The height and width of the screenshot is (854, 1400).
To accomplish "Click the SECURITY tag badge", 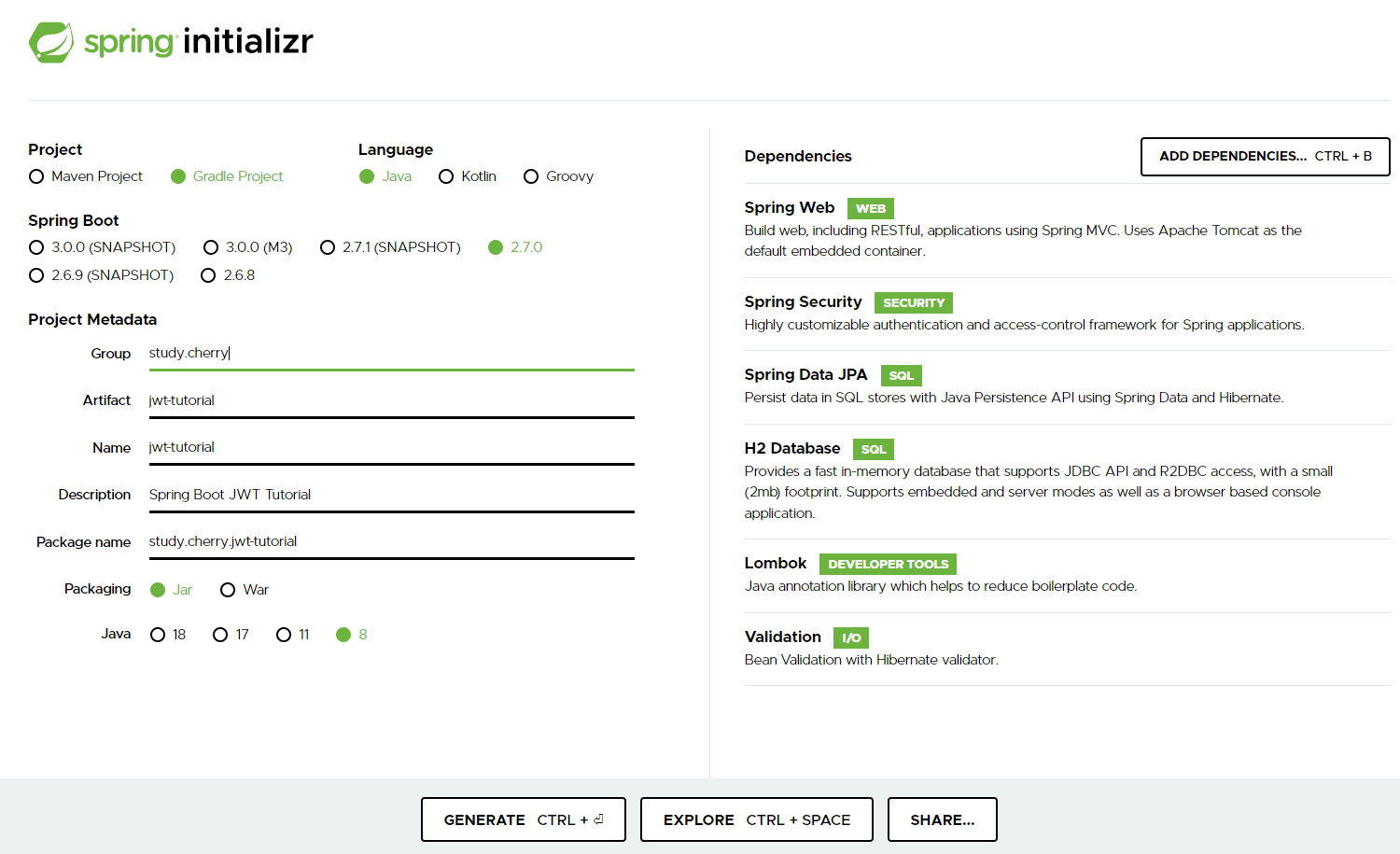I will point(914,303).
